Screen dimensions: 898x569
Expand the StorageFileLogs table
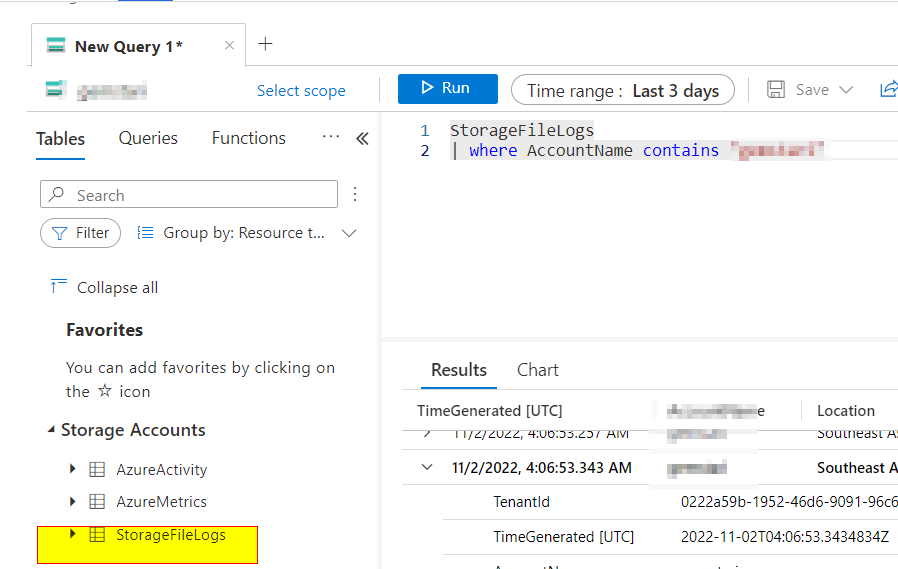tap(73, 534)
